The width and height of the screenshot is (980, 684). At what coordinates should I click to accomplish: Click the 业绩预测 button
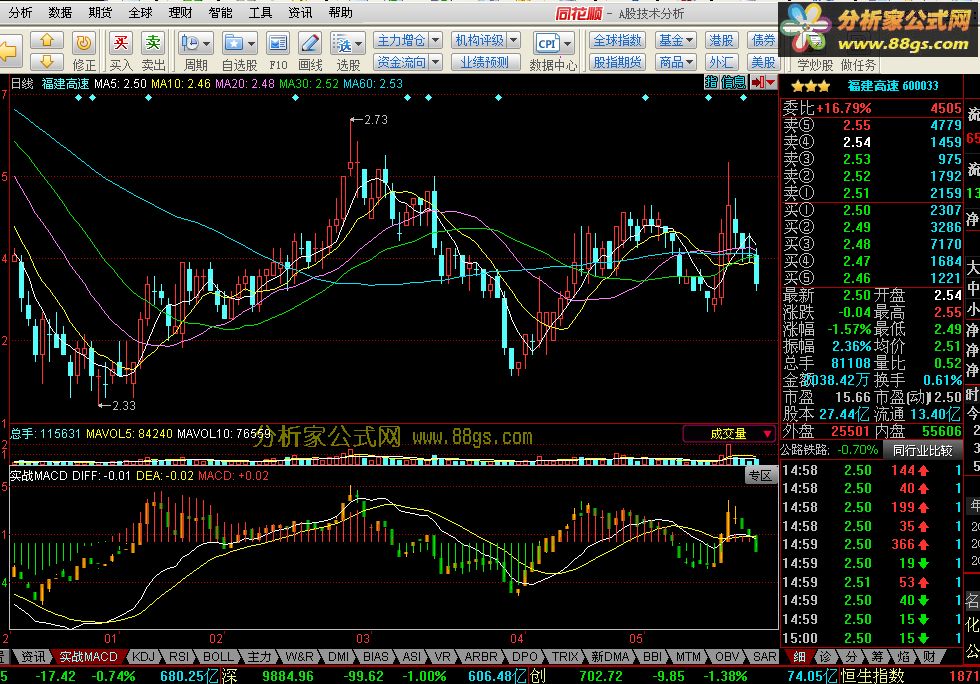(x=485, y=62)
